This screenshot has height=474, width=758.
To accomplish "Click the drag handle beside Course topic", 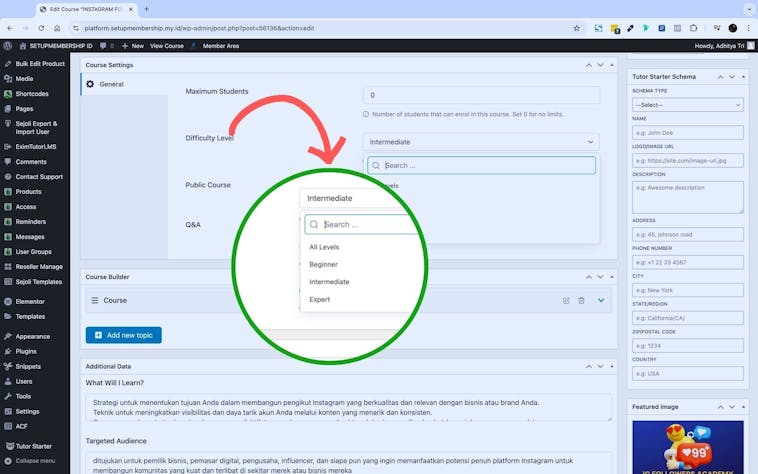I will pos(95,300).
